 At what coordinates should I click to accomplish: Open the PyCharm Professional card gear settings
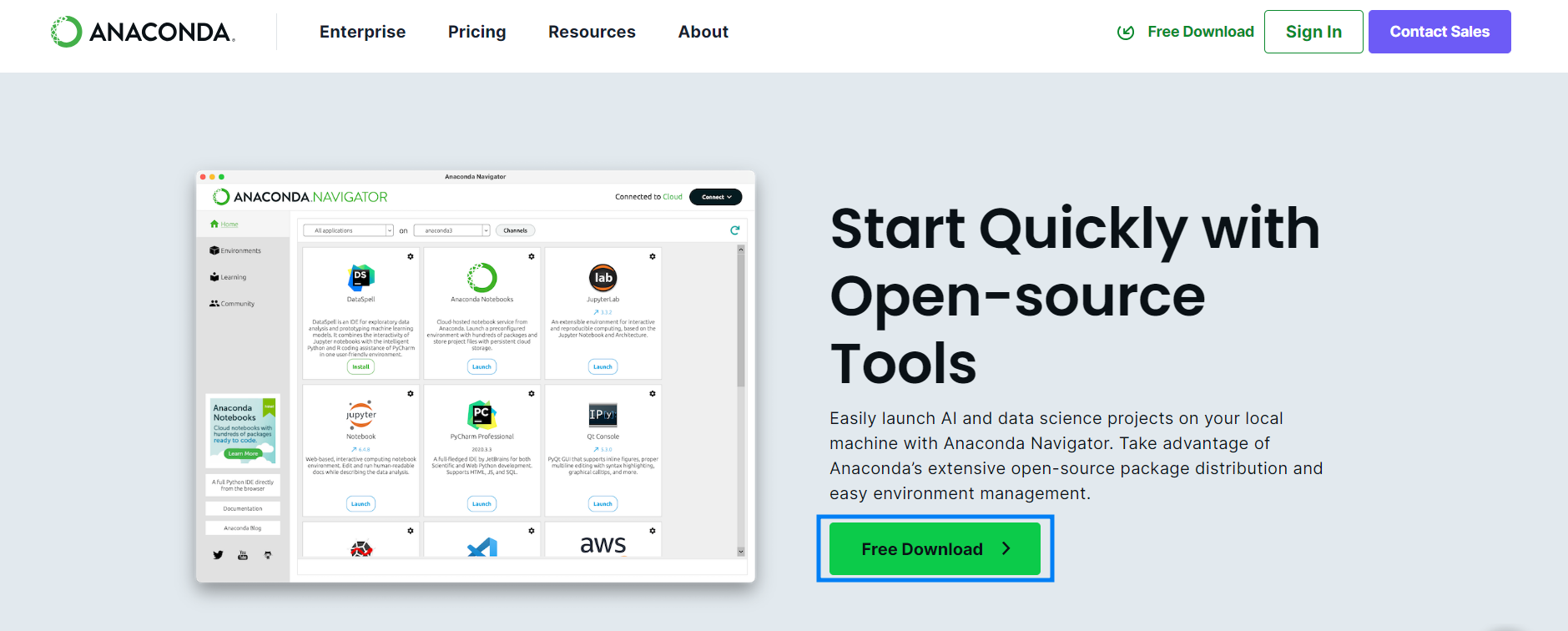click(532, 393)
